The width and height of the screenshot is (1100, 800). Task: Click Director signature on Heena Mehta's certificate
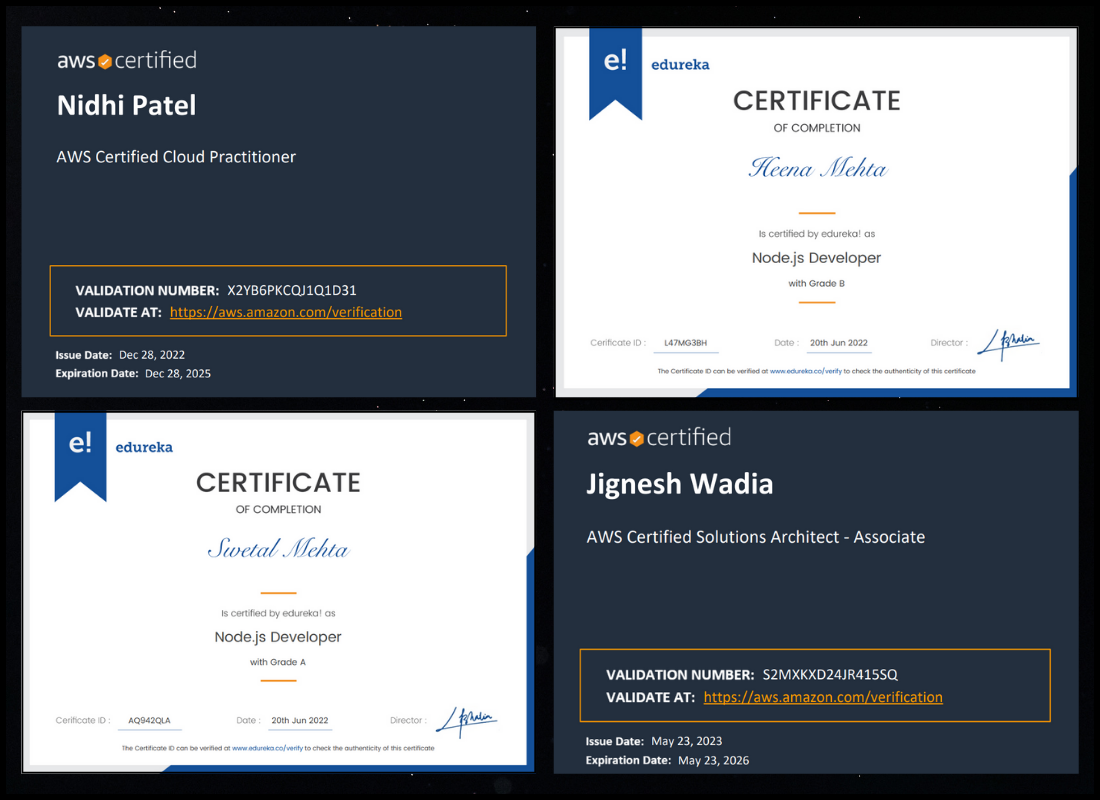(1008, 343)
